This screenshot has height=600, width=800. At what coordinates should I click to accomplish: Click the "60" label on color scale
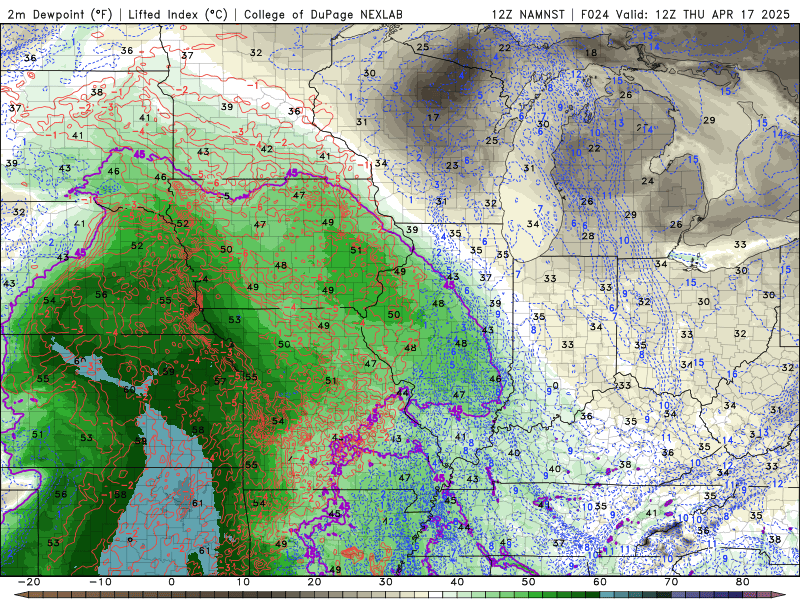[600, 582]
